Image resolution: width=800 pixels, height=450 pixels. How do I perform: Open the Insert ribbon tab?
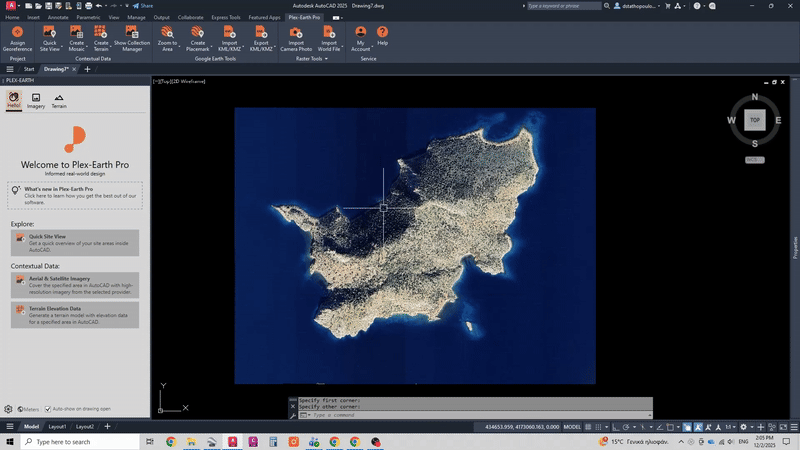pos(33,17)
